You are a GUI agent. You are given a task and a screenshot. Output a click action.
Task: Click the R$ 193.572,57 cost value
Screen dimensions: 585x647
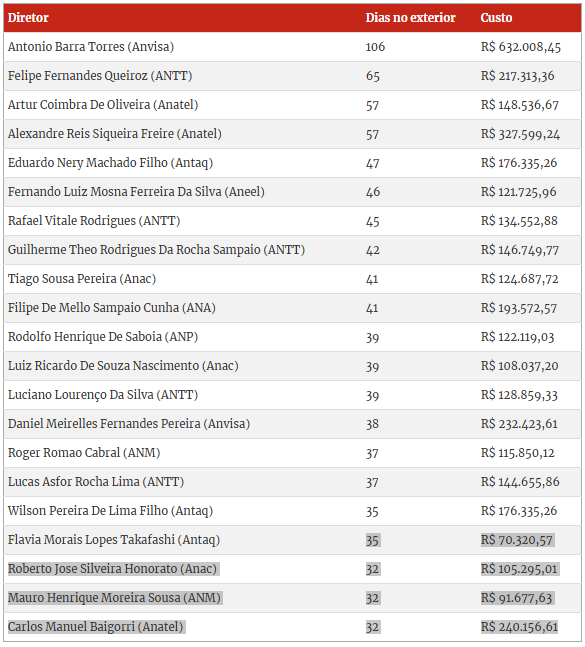519,308
